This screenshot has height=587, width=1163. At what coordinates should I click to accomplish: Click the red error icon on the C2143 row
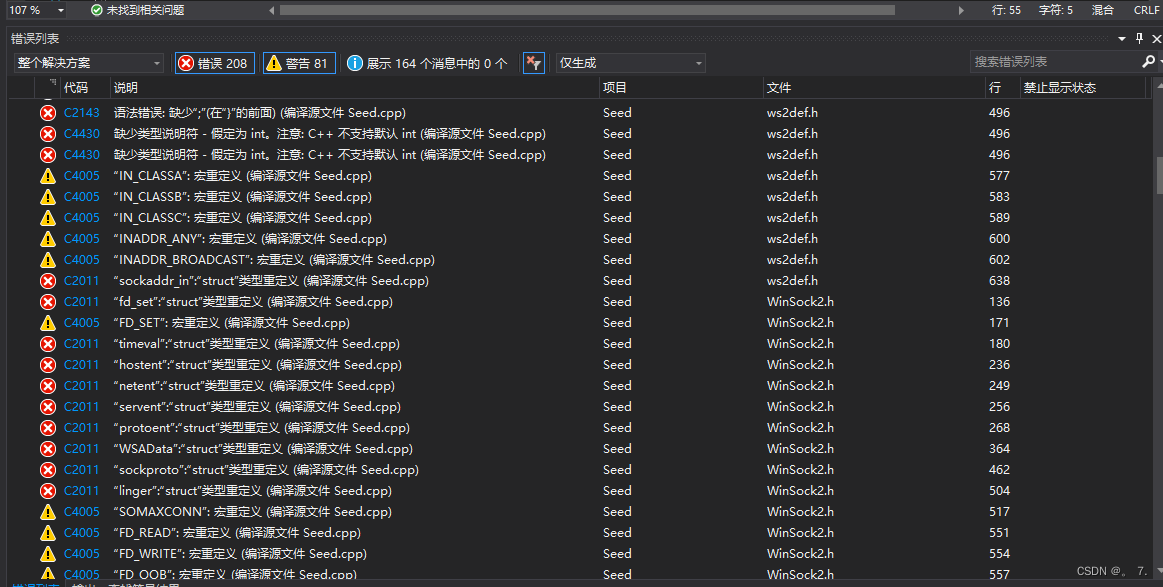(49, 112)
